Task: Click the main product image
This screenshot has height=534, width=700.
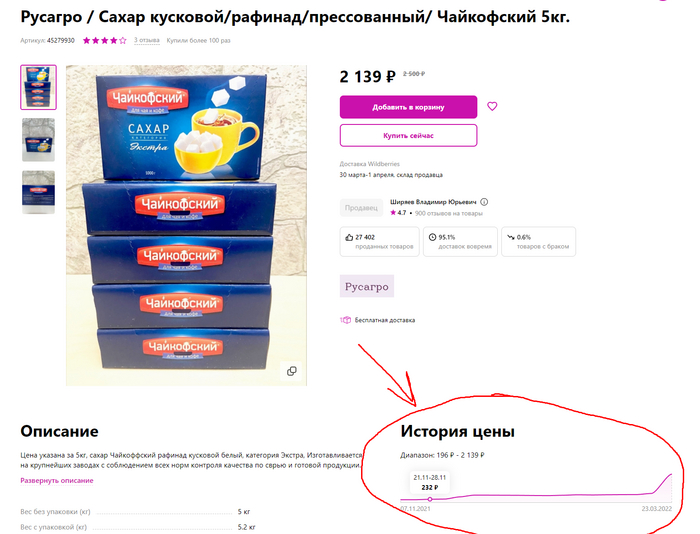Action: [187, 225]
